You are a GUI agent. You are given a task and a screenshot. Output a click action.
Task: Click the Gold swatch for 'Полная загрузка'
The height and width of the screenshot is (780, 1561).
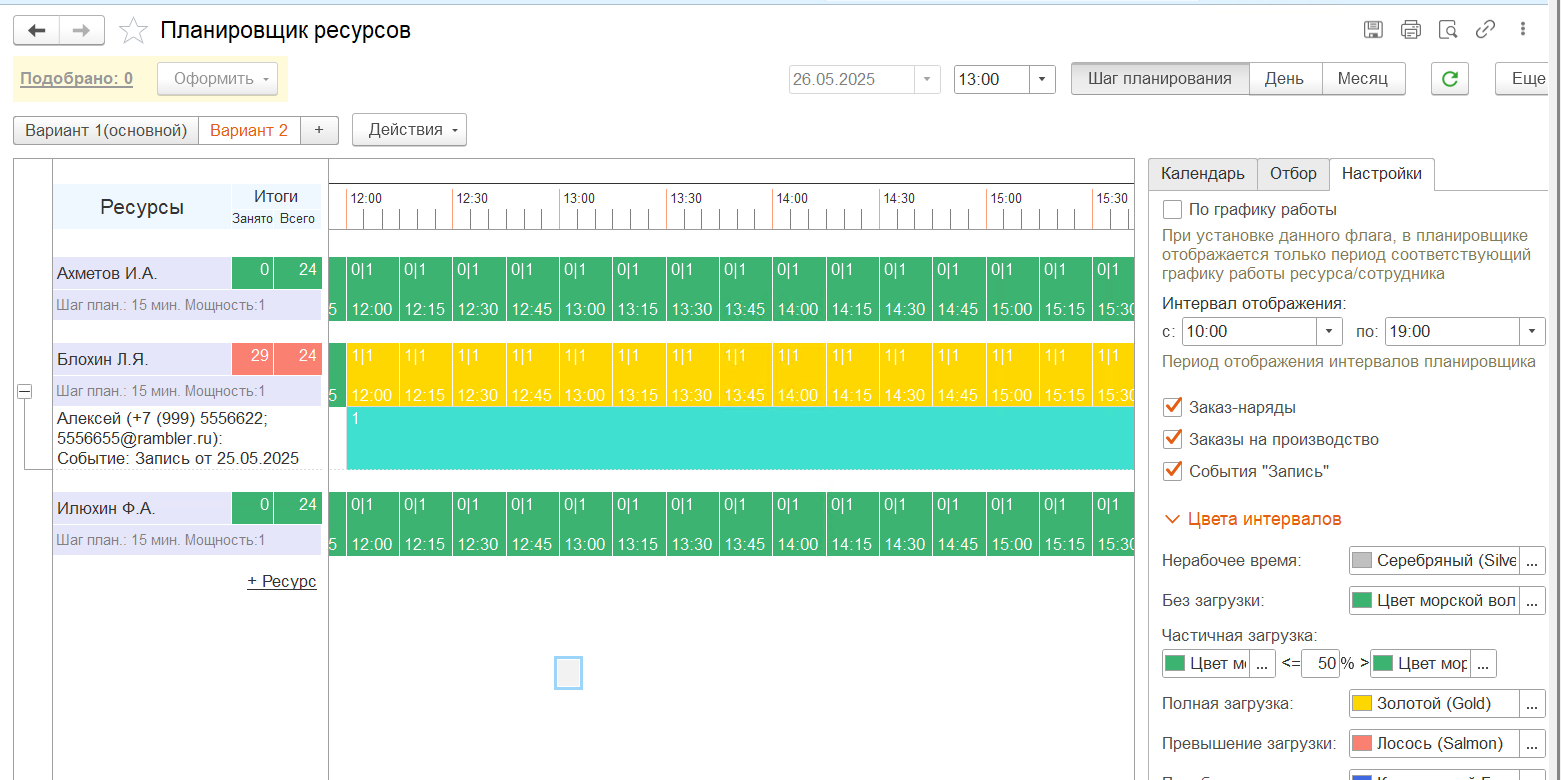1362,703
